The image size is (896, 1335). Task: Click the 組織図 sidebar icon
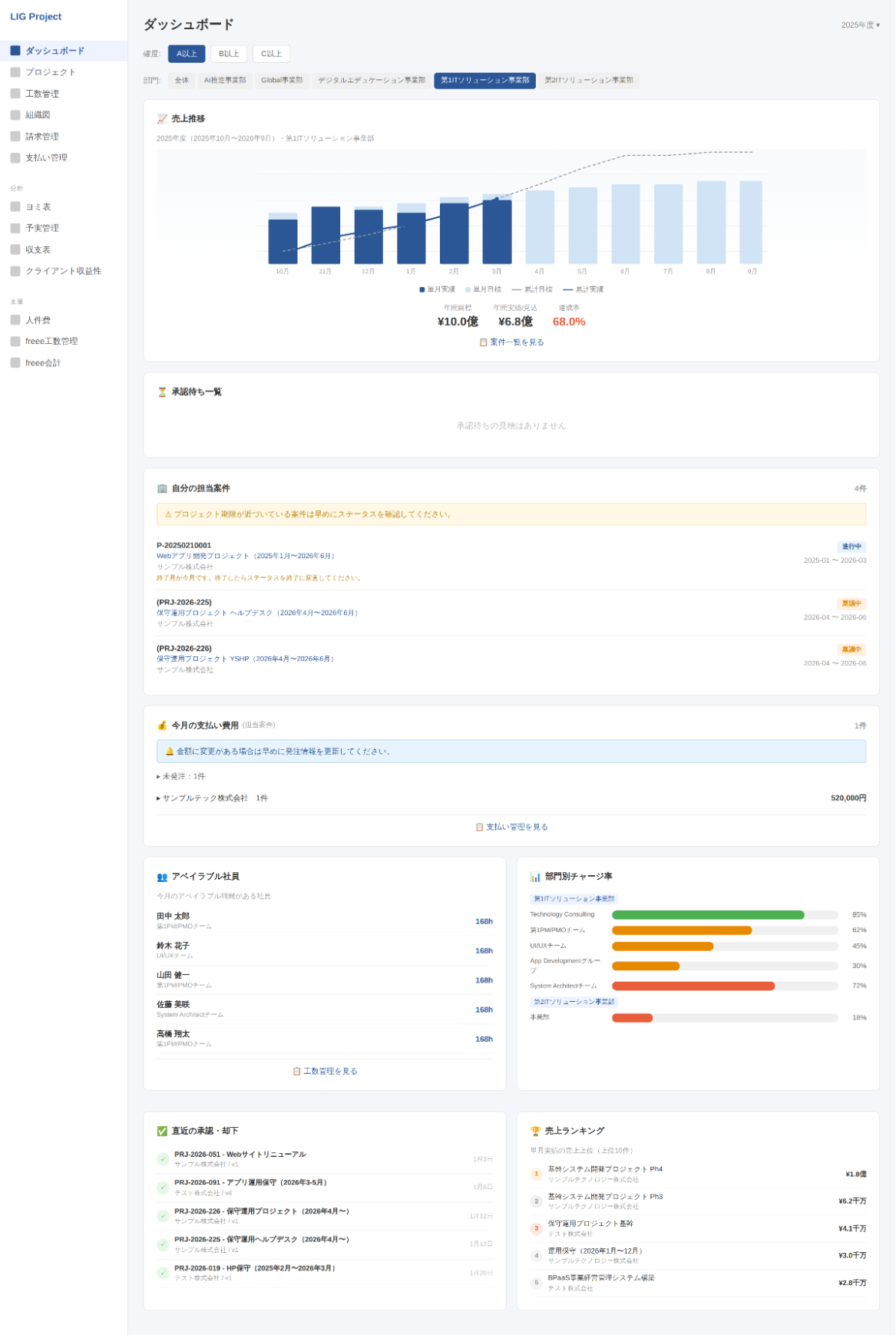click(15, 115)
